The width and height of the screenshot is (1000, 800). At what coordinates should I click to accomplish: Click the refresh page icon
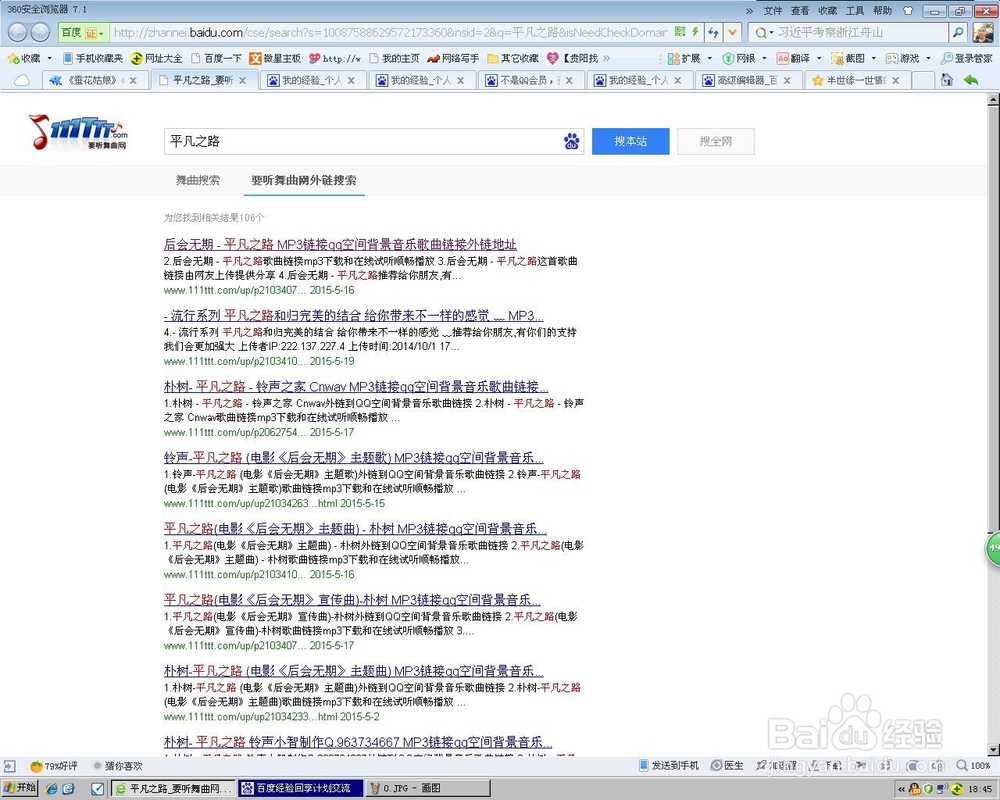pyautogui.click(x=712, y=31)
